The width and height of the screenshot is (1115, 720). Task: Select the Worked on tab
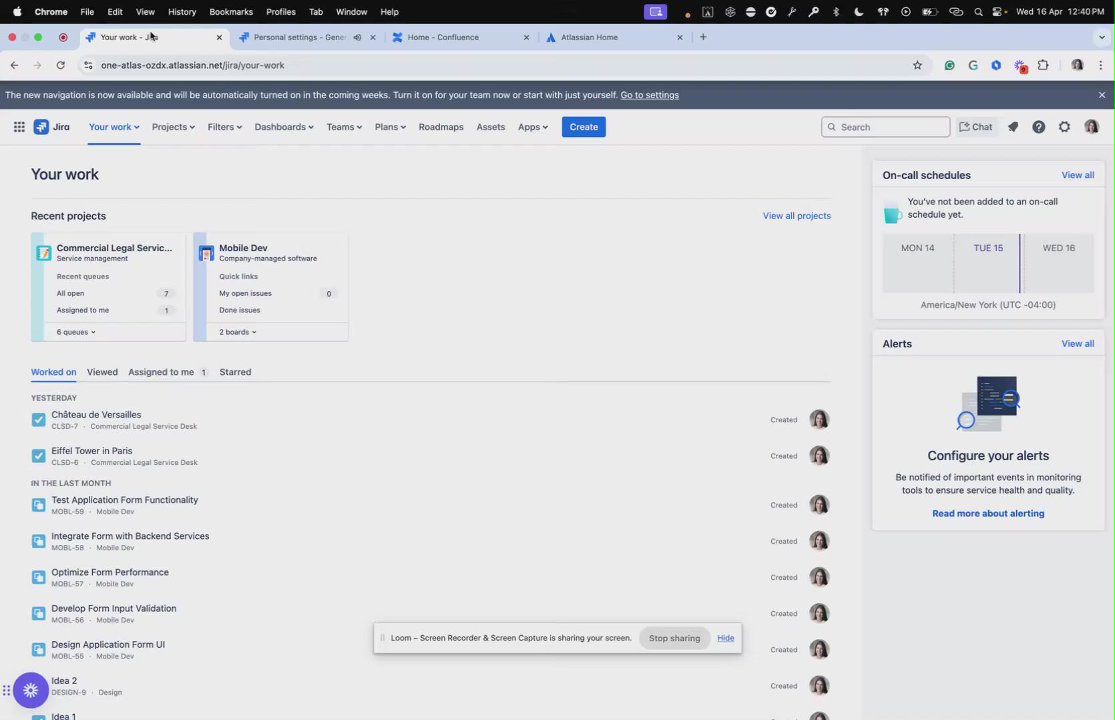click(53, 372)
